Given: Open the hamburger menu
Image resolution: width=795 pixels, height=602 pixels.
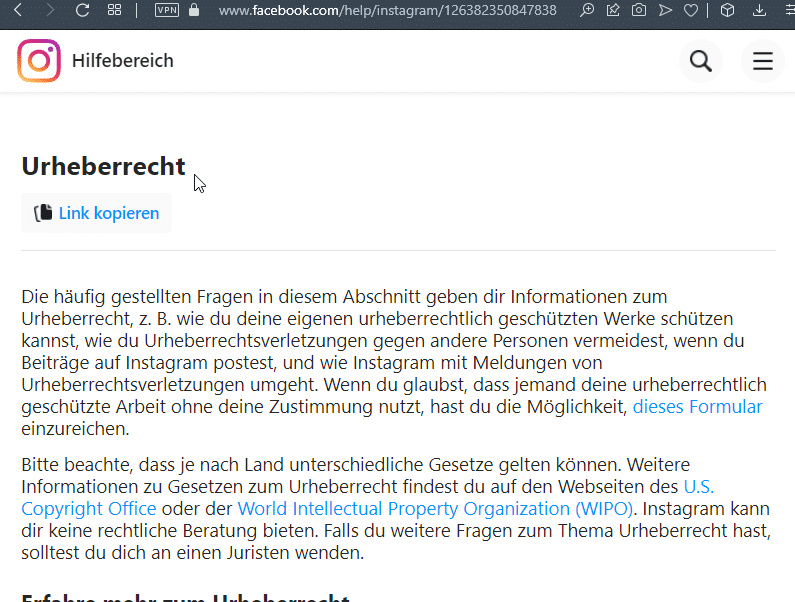Looking at the screenshot, I should point(763,61).
